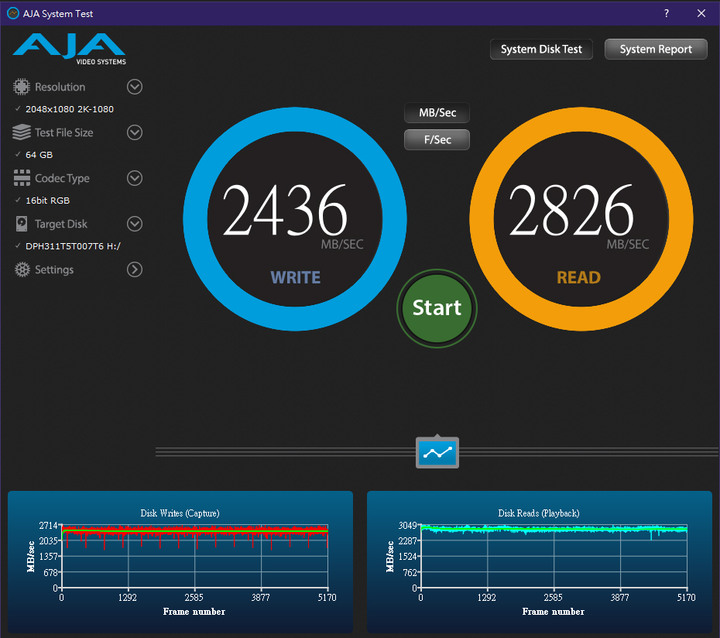
Task: Toggle the graph view chart icon
Action: (437, 453)
